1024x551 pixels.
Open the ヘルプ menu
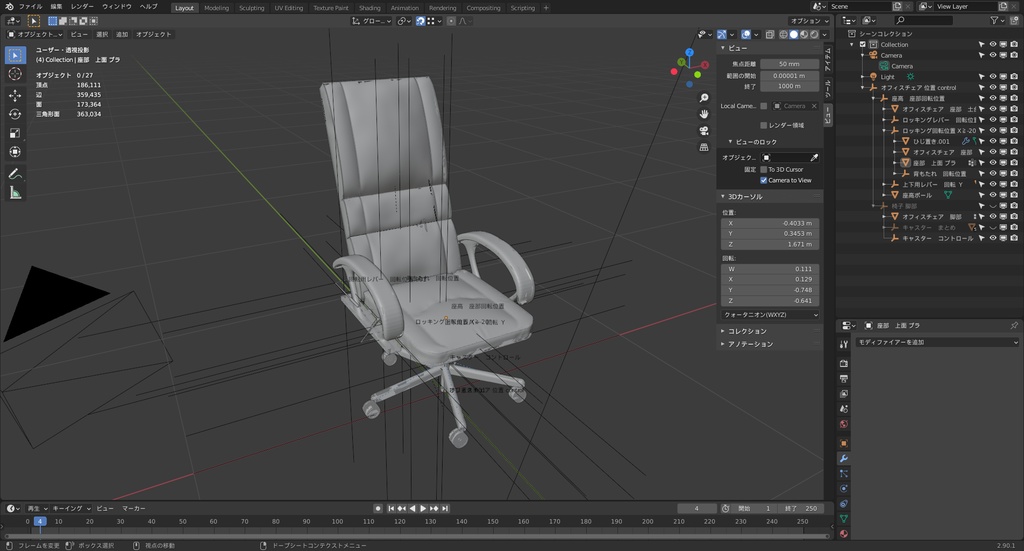click(148, 7)
